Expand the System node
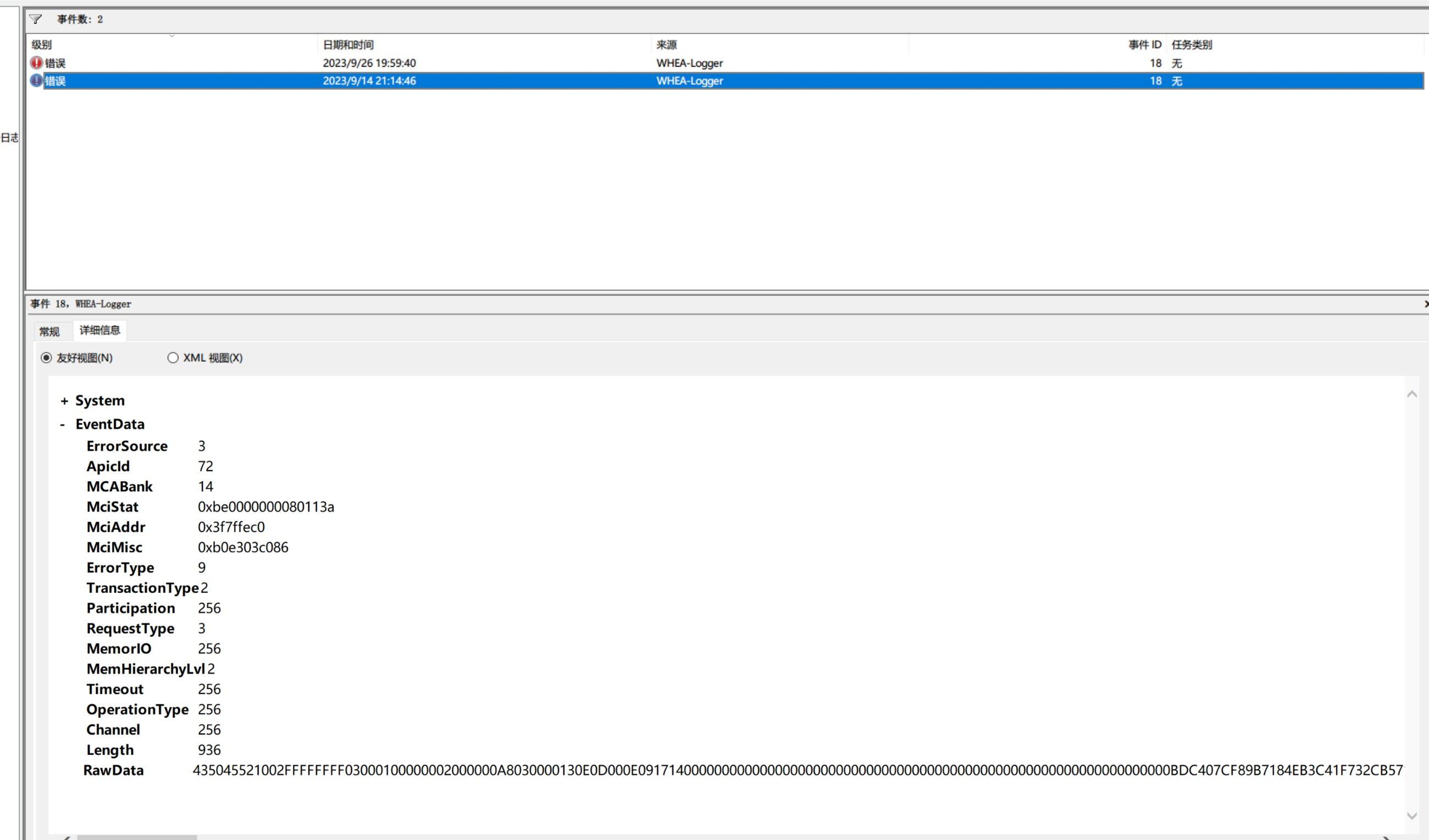The width and height of the screenshot is (1429, 840). 64,401
